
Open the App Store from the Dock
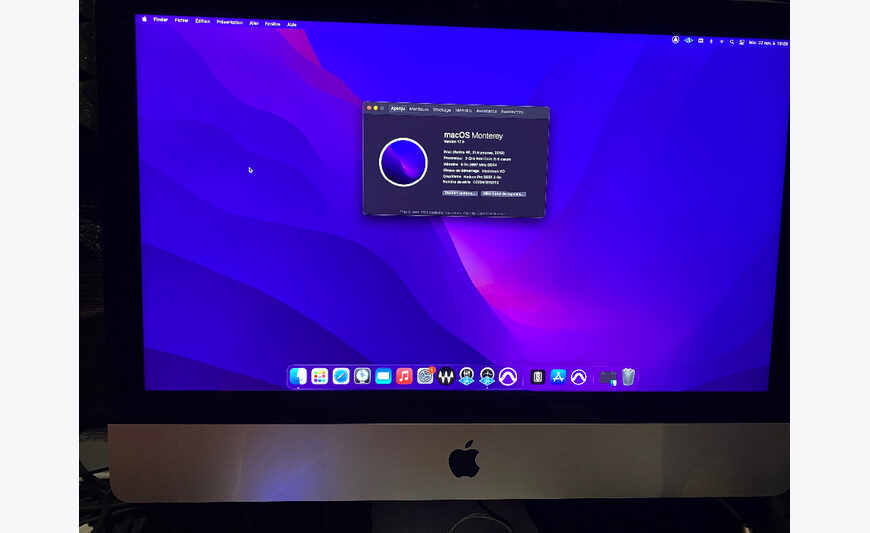pos(558,377)
